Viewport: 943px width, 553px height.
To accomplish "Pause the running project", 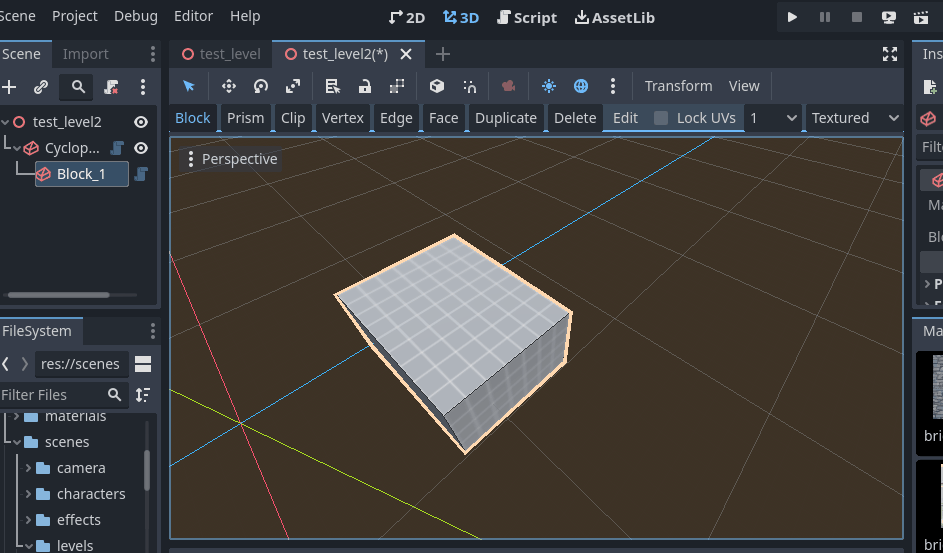I will 825,17.
